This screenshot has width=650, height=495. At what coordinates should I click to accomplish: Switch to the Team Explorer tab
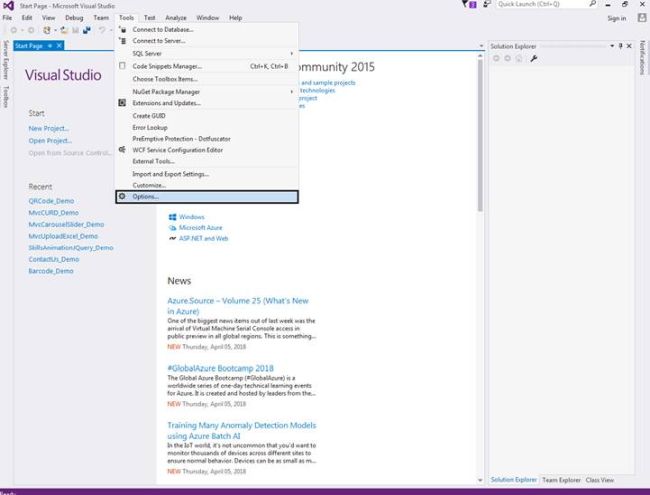point(561,480)
